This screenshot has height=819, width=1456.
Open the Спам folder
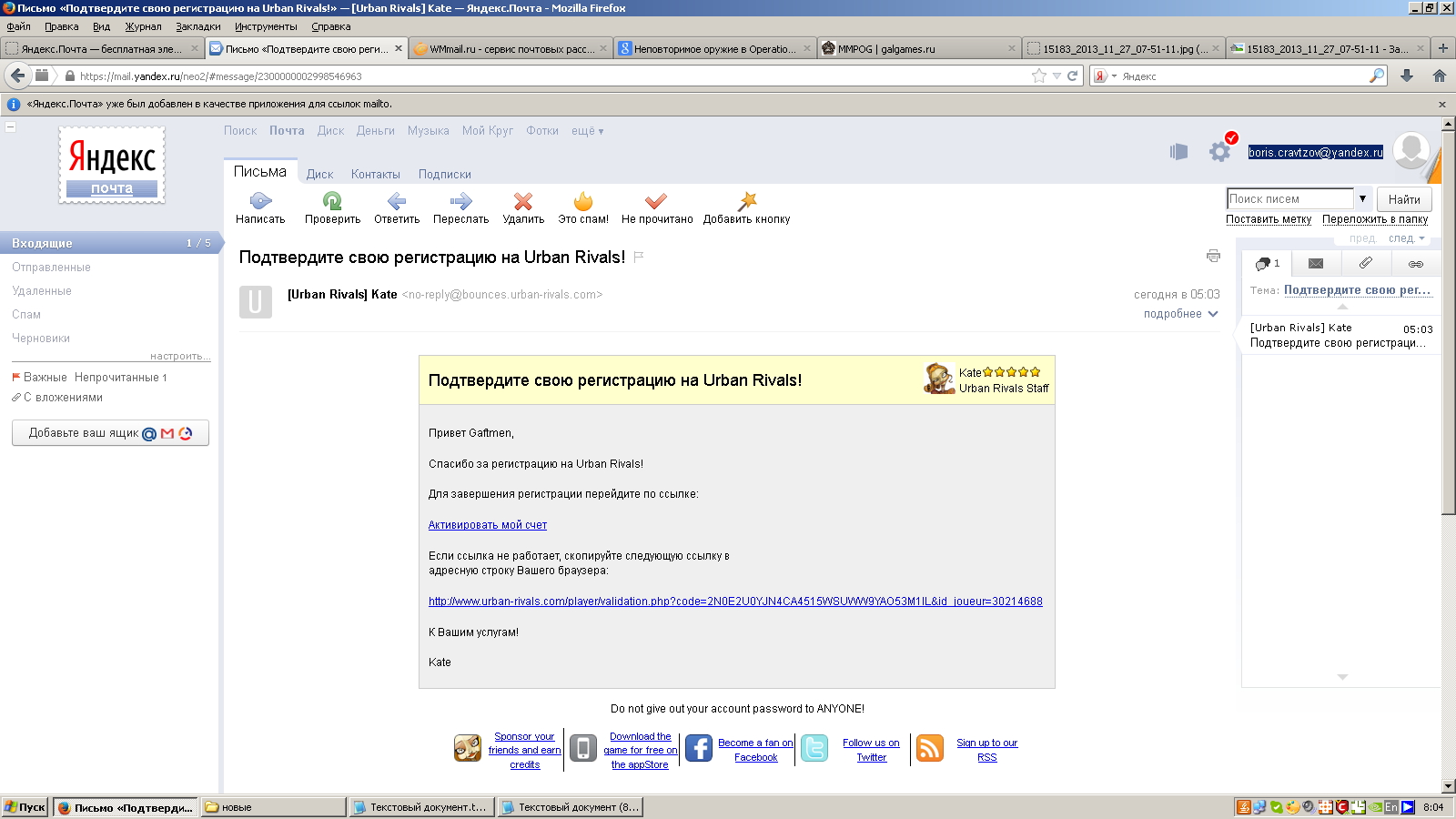pyautogui.click(x=26, y=315)
